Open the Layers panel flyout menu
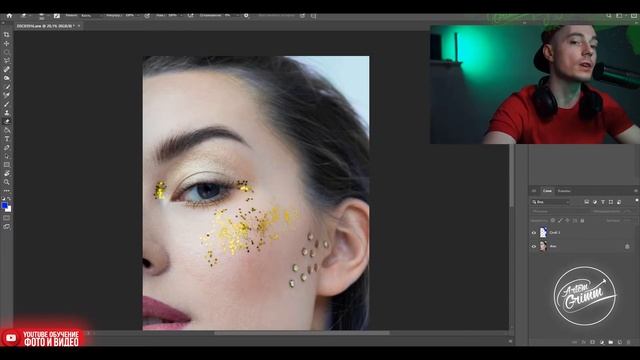This screenshot has height=360, width=640. pyautogui.click(x=636, y=191)
